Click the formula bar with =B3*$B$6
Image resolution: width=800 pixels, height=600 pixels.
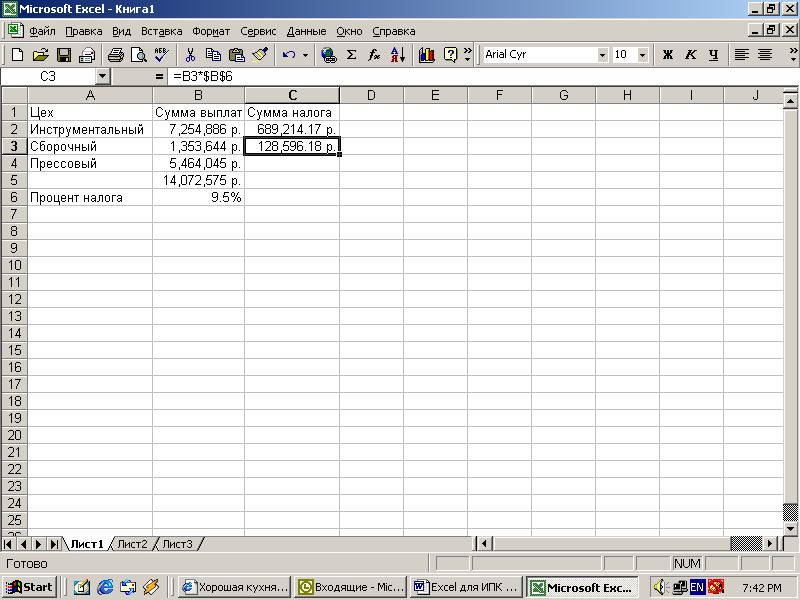coord(482,77)
